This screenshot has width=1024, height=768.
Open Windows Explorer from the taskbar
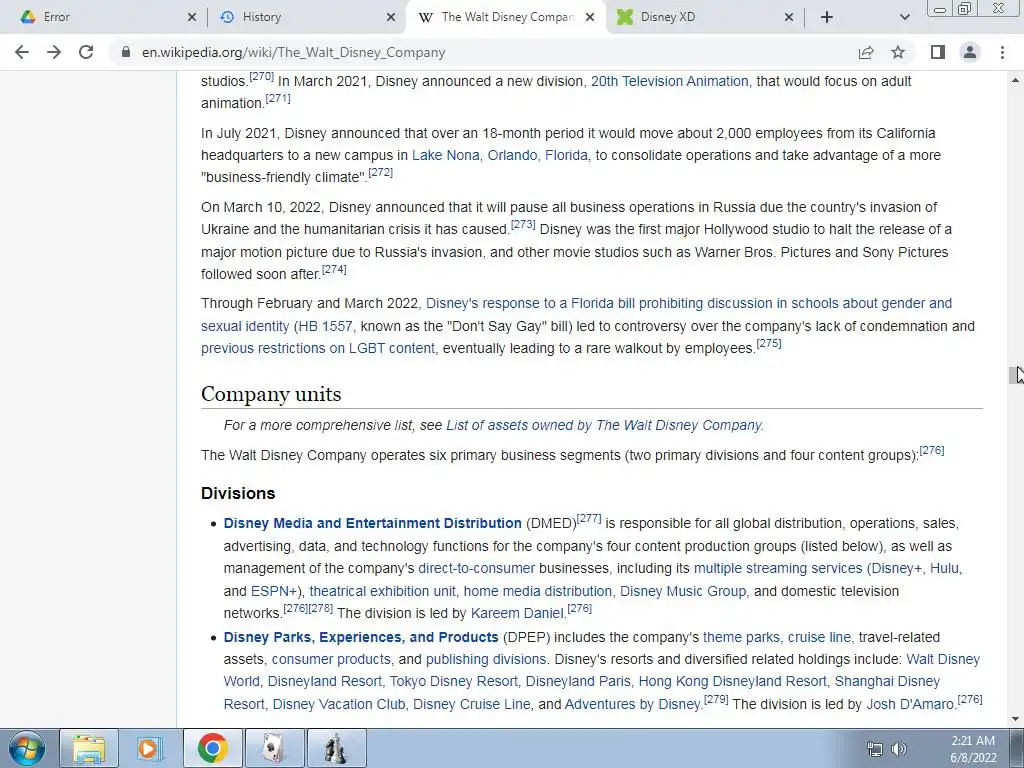[89, 748]
